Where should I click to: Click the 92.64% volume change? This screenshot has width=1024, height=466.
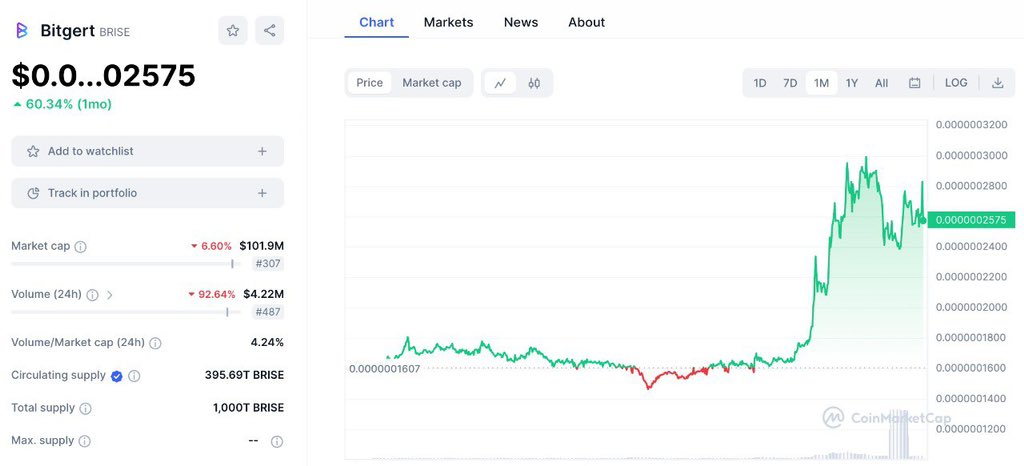(x=212, y=294)
